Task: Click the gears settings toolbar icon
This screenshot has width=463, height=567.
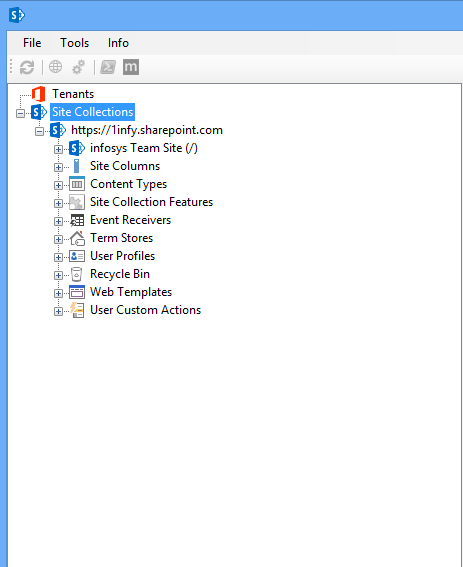Action: [78, 67]
